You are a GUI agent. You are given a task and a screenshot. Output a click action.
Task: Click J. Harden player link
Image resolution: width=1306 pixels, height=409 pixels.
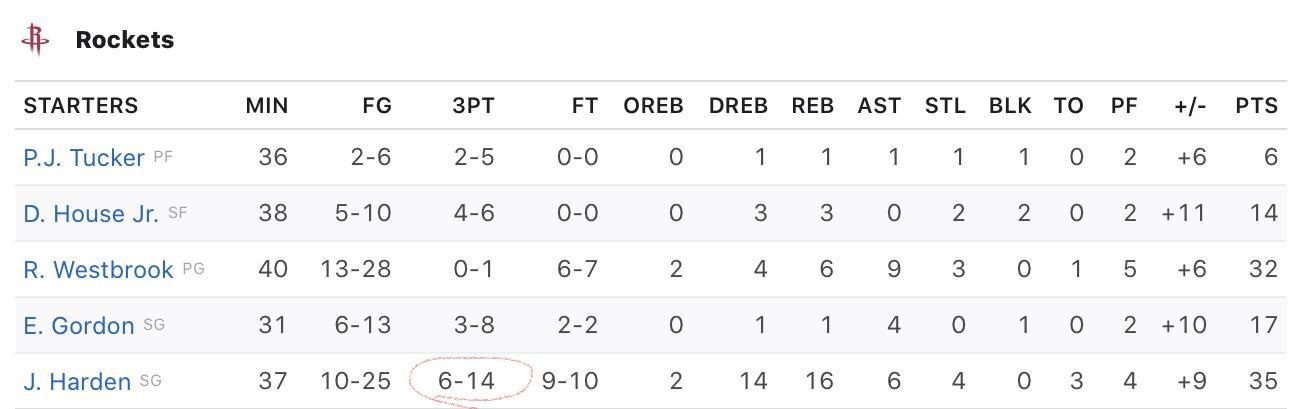(77, 382)
